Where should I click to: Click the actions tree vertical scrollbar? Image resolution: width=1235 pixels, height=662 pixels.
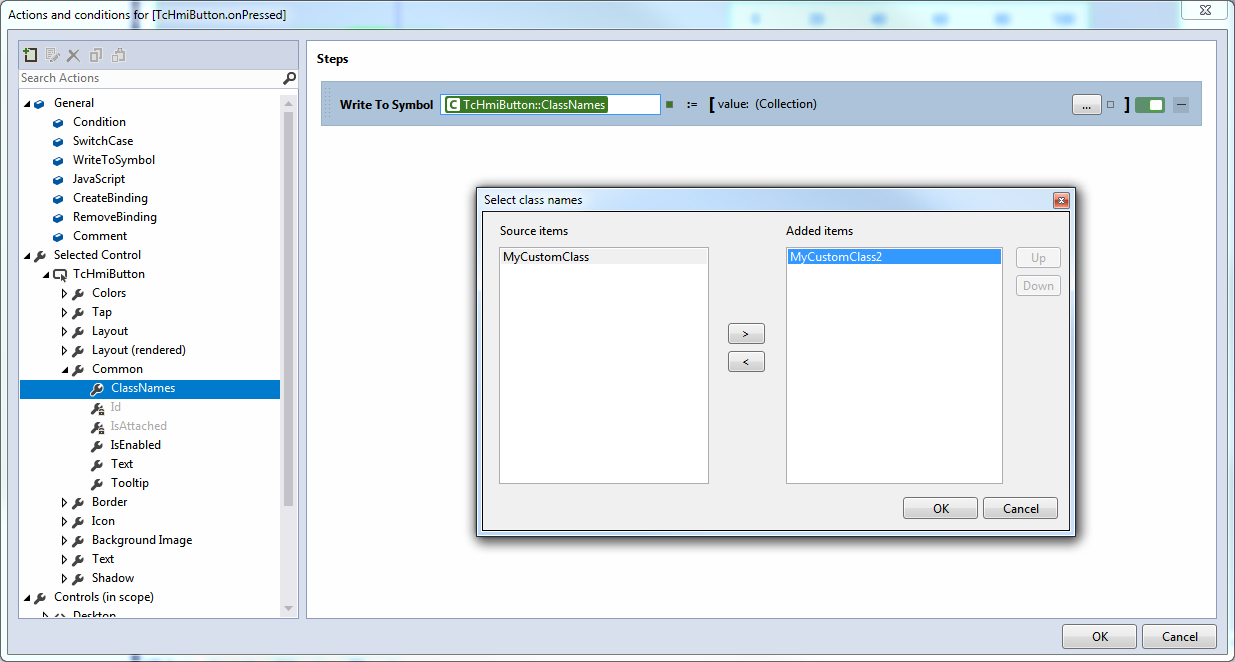pyautogui.click(x=289, y=310)
